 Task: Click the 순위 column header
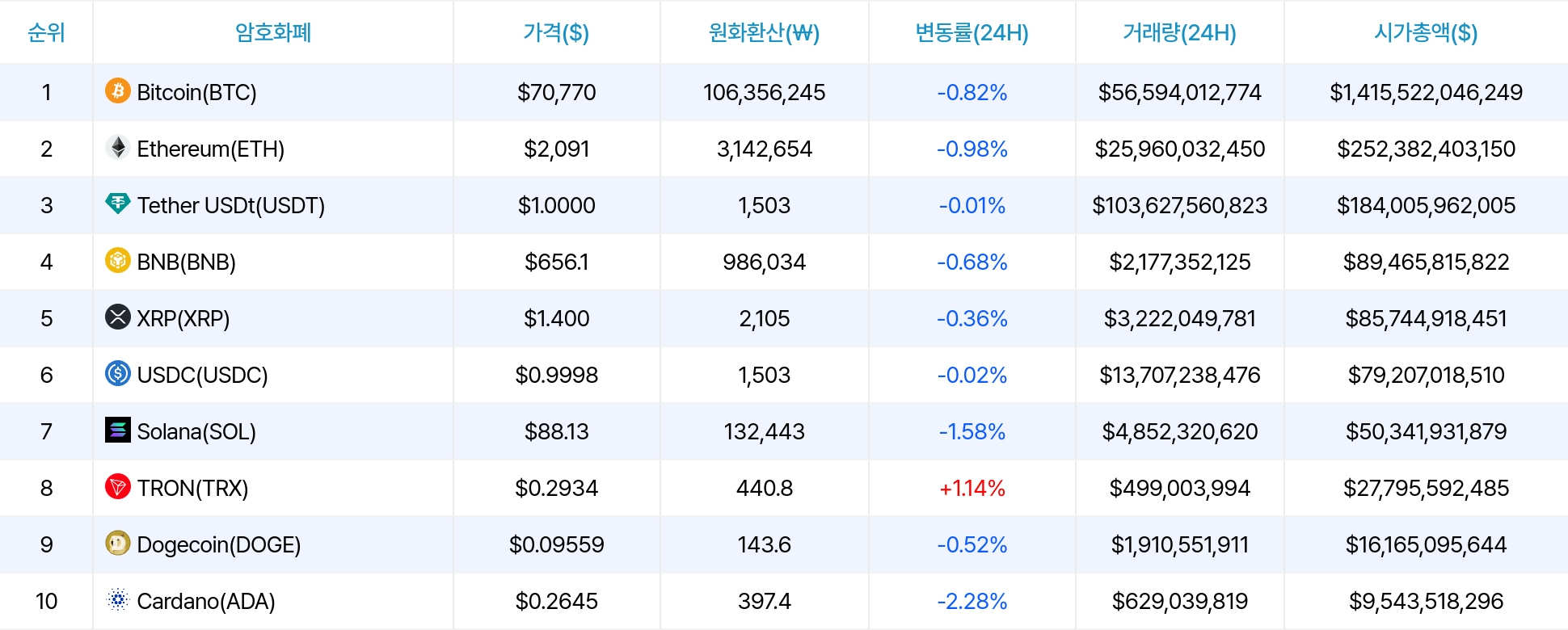point(46,32)
